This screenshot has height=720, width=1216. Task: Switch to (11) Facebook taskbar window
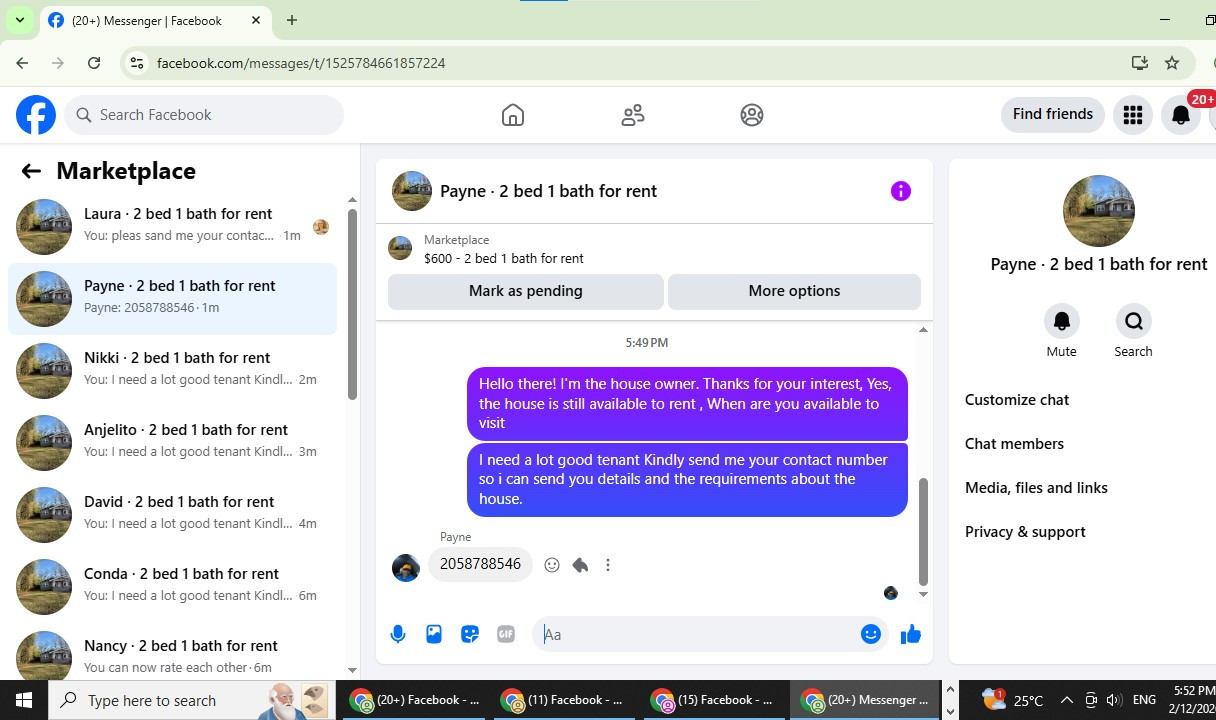(x=563, y=700)
